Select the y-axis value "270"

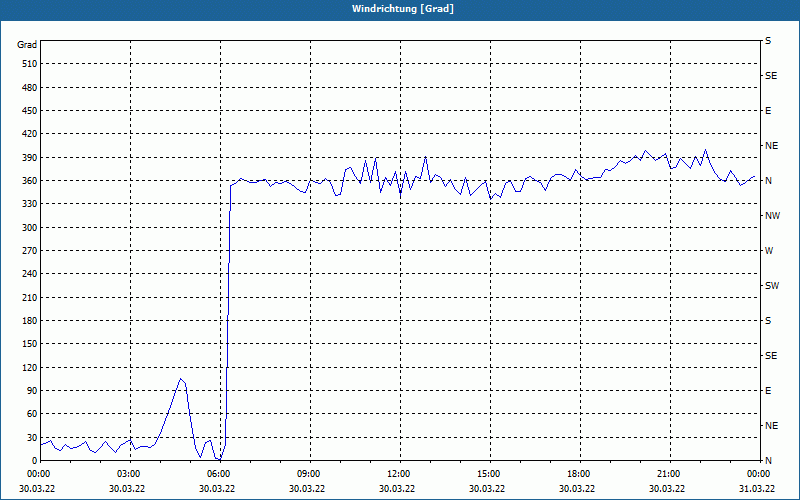(x=30, y=251)
